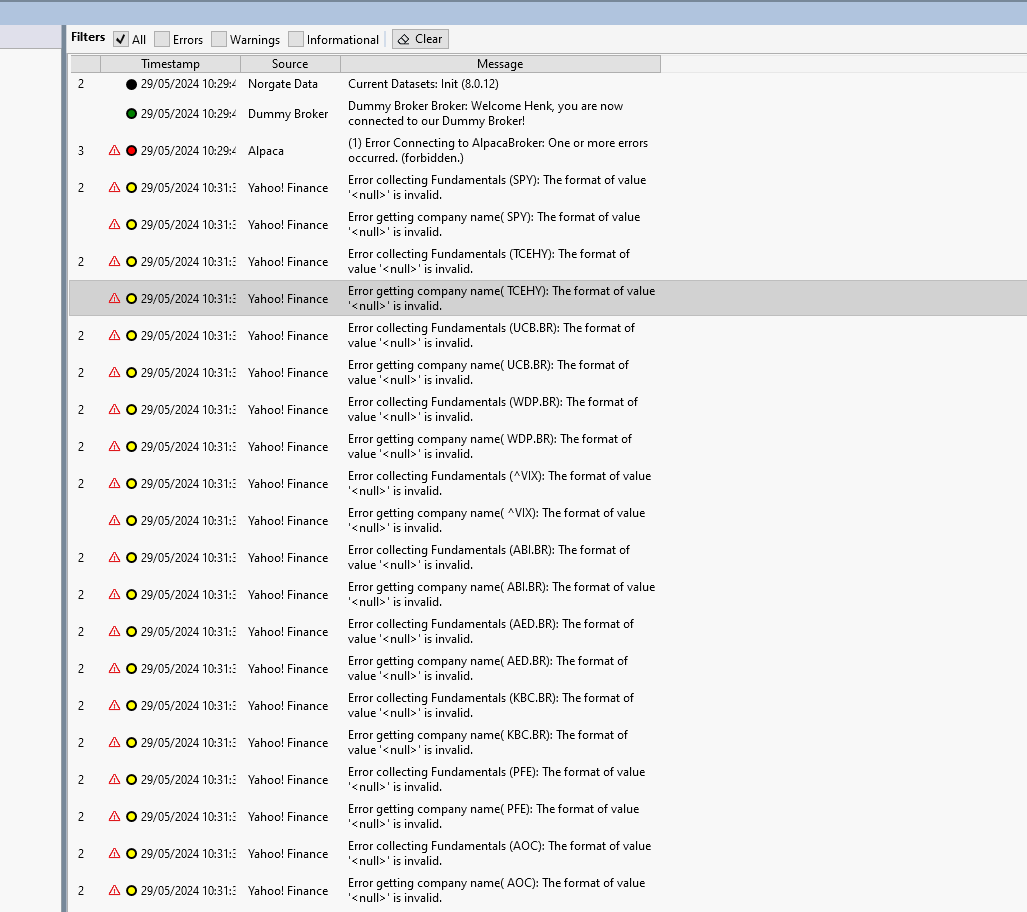Select 'Error collecting Fundamentals (ABI.BR)' message
The image size is (1027, 912).
[x=489, y=558]
